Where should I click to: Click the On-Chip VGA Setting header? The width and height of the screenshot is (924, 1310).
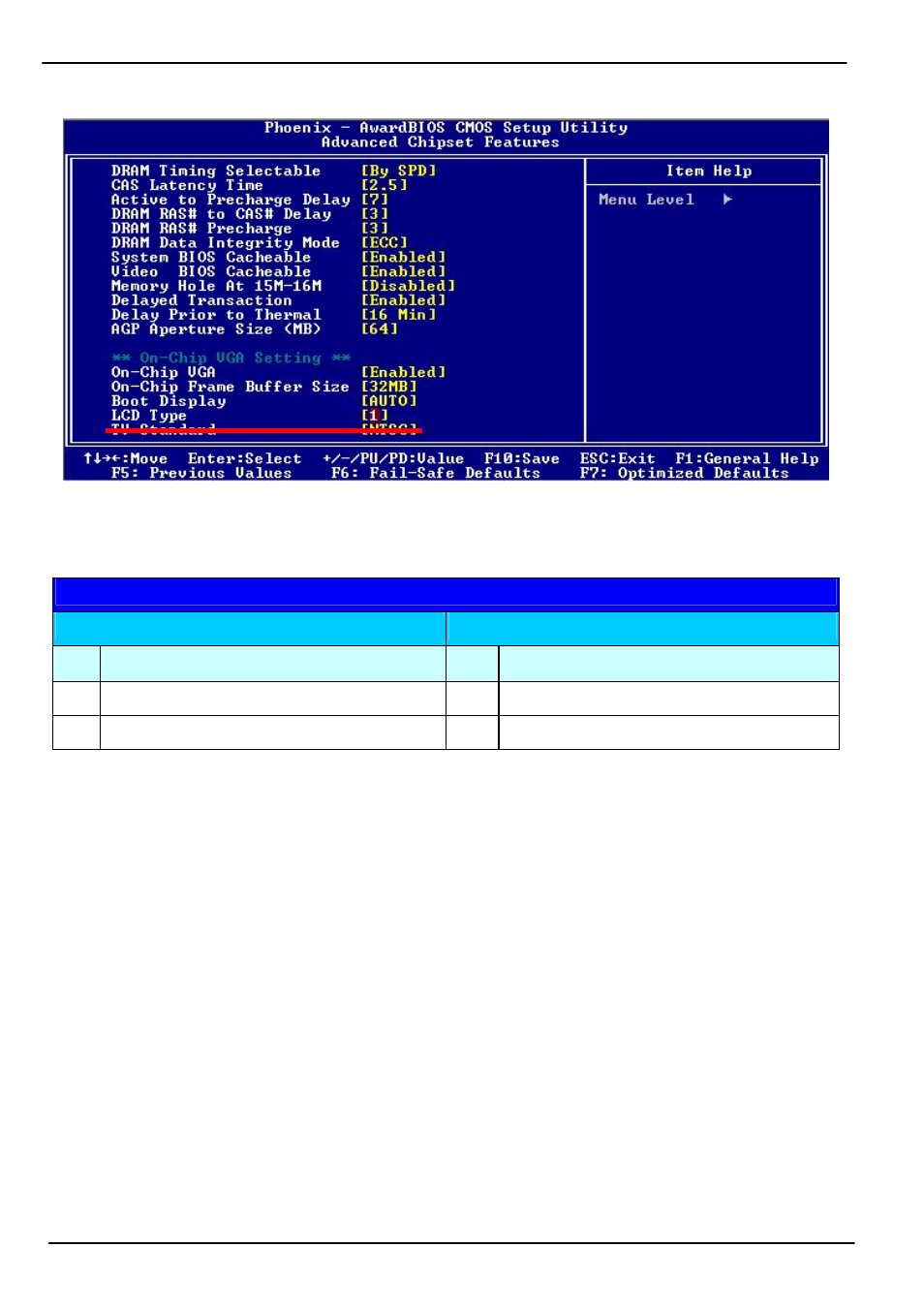(x=231, y=358)
